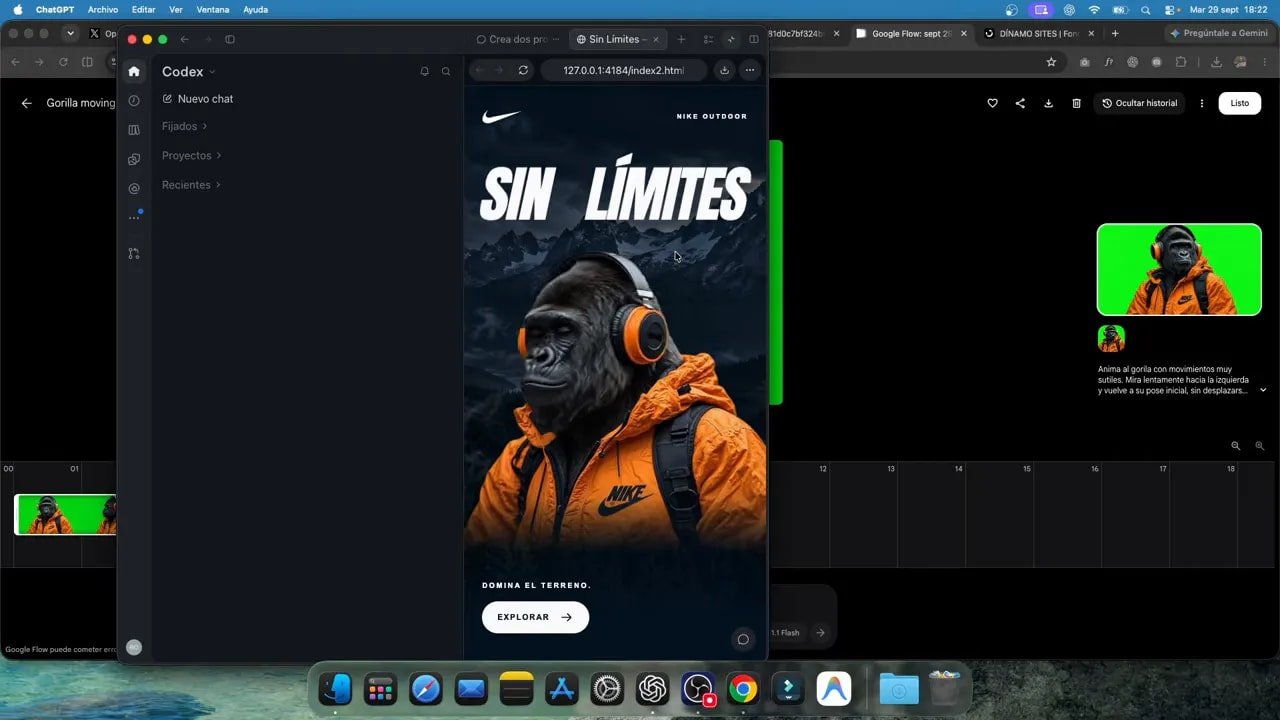Screen dimensions: 1280x720
Task: Expand the Fijados section
Action: point(184,126)
